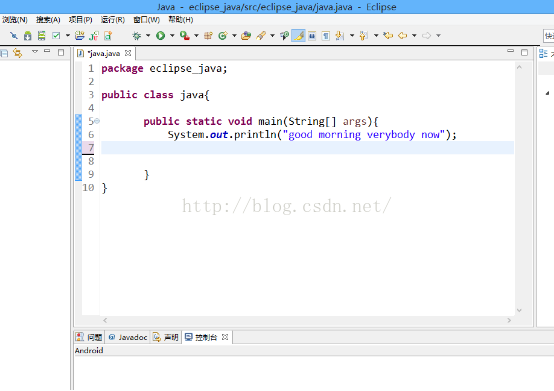Maximize the editor area

tap(524, 52)
